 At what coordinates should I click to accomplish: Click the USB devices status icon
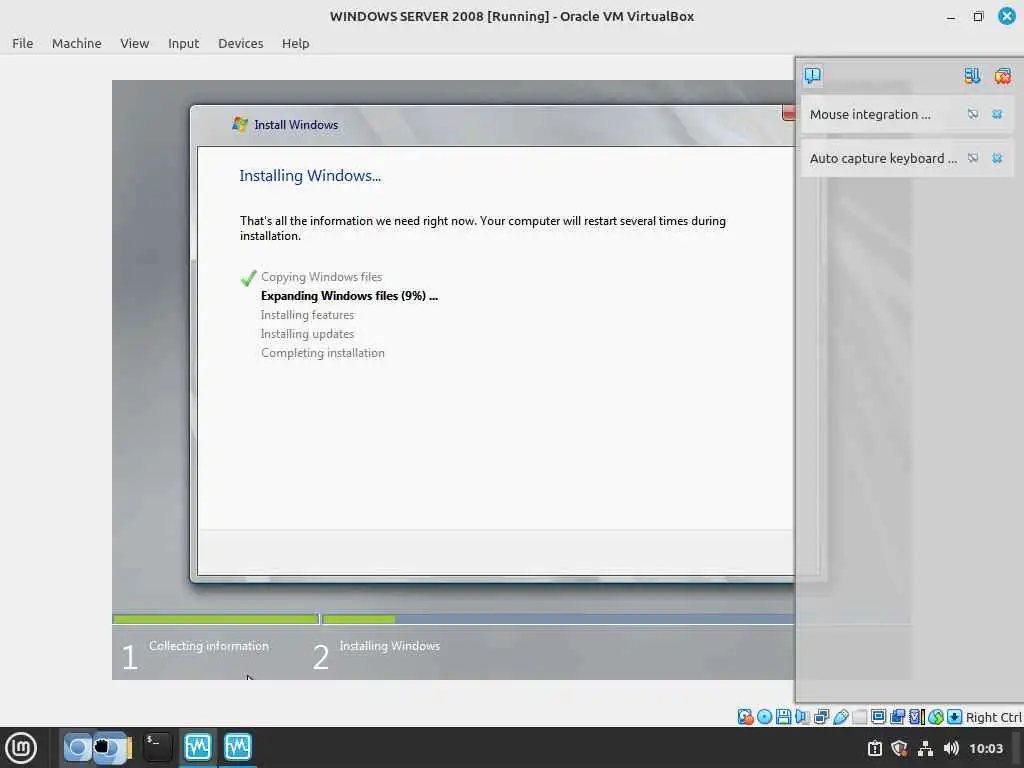pos(840,717)
